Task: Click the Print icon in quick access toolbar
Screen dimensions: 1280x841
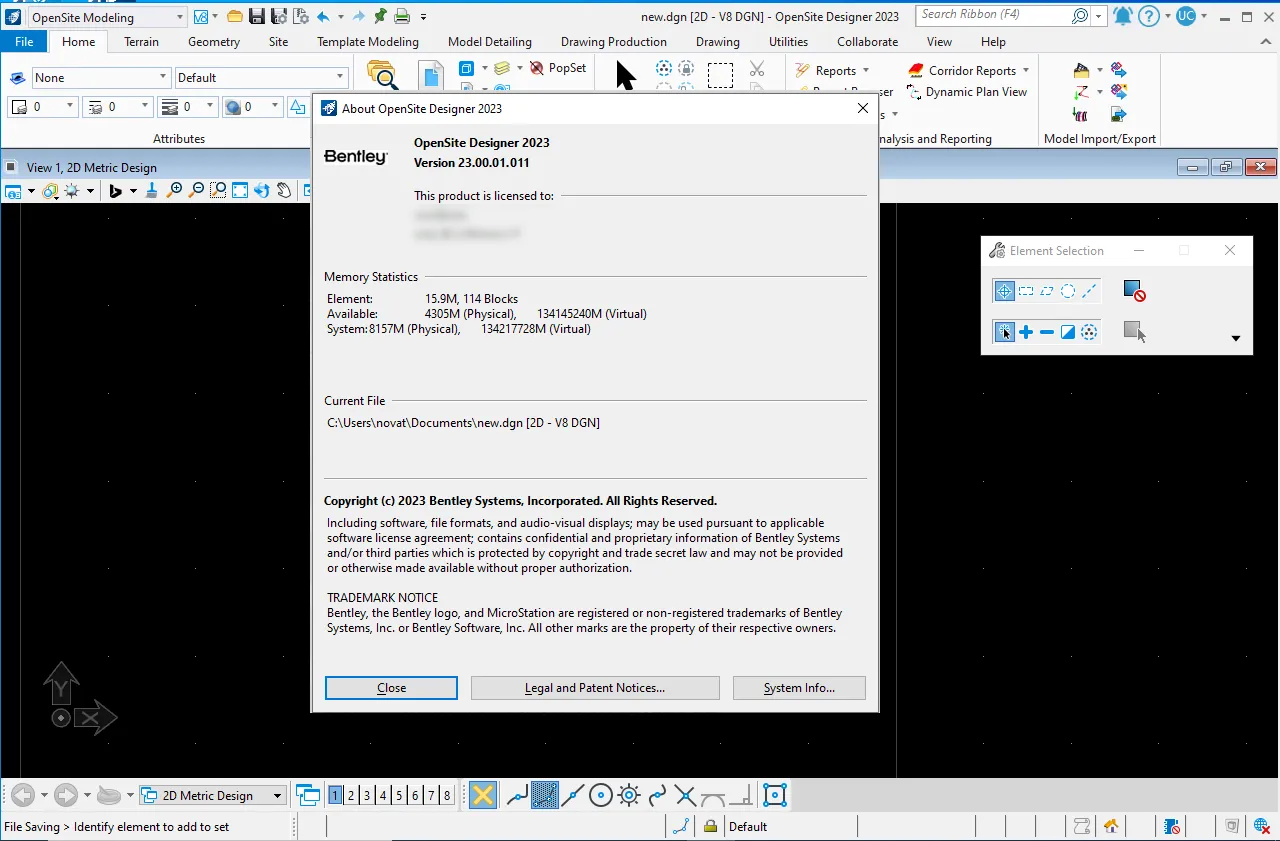Action: pos(402,16)
